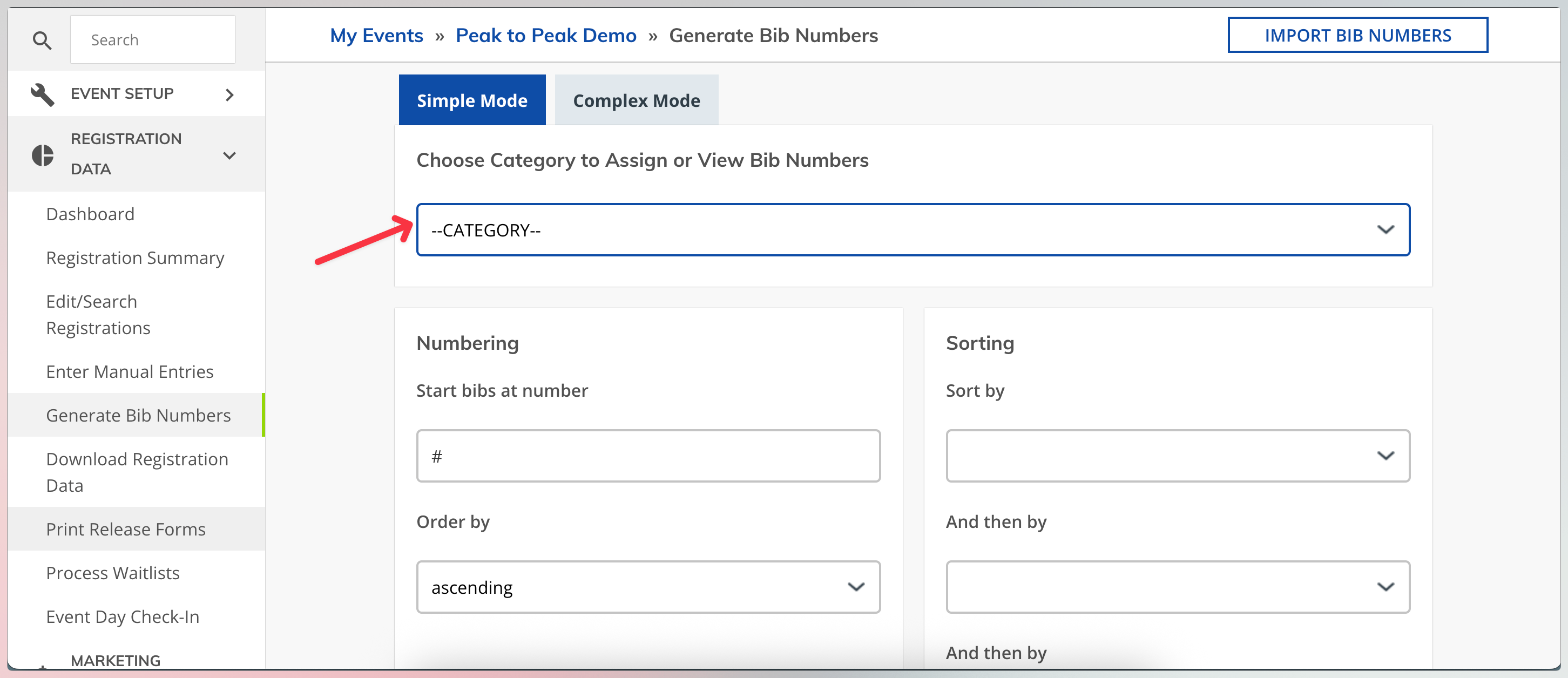This screenshot has width=1568, height=678.
Task: Select Print Release Forms in sidebar
Action: point(125,529)
